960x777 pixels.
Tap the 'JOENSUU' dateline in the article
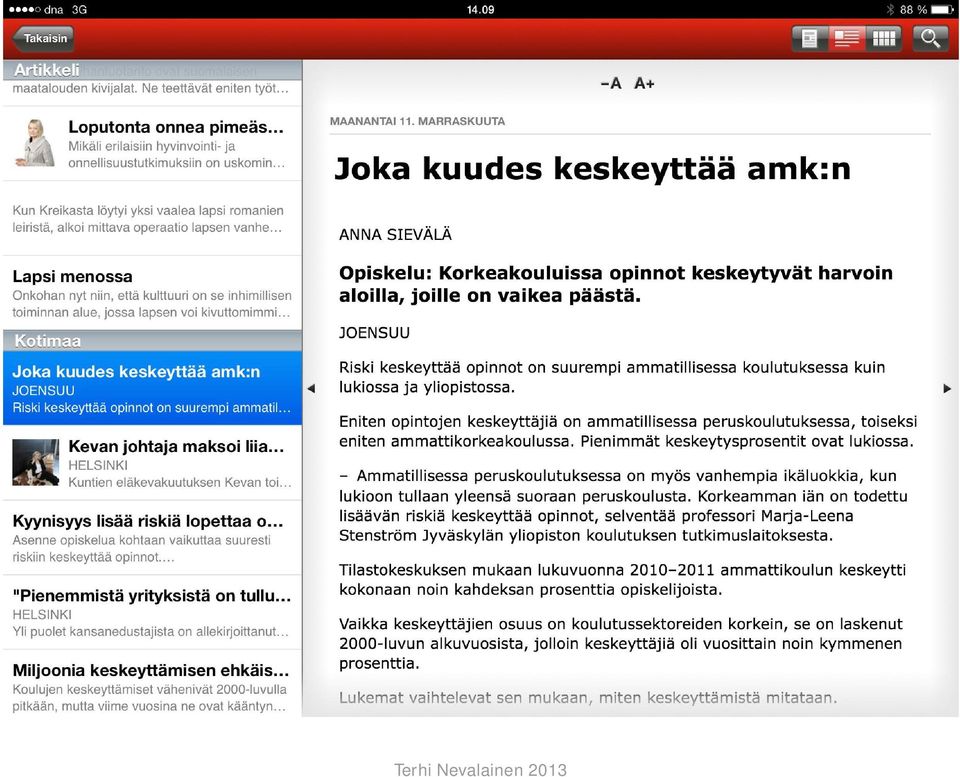click(375, 333)
